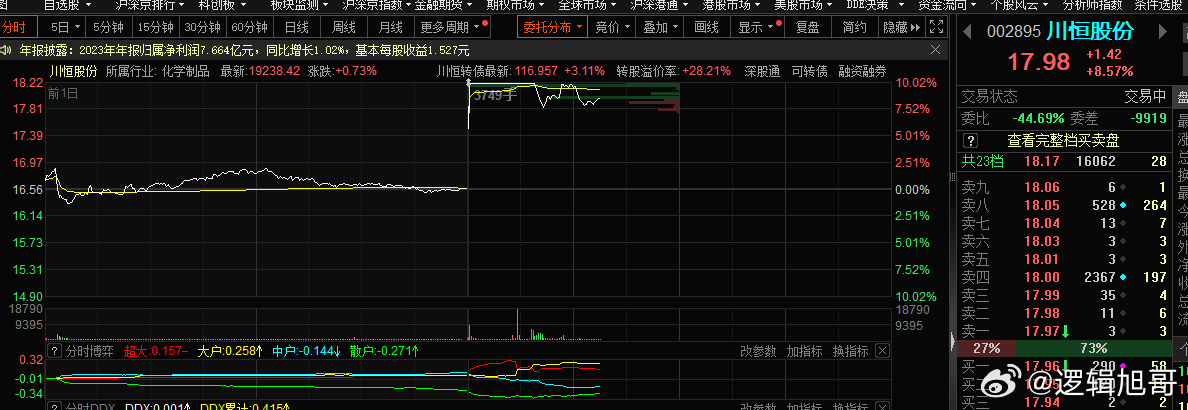
Task: Click the 简约 simple mode button
Action: (x=854, y=27)
